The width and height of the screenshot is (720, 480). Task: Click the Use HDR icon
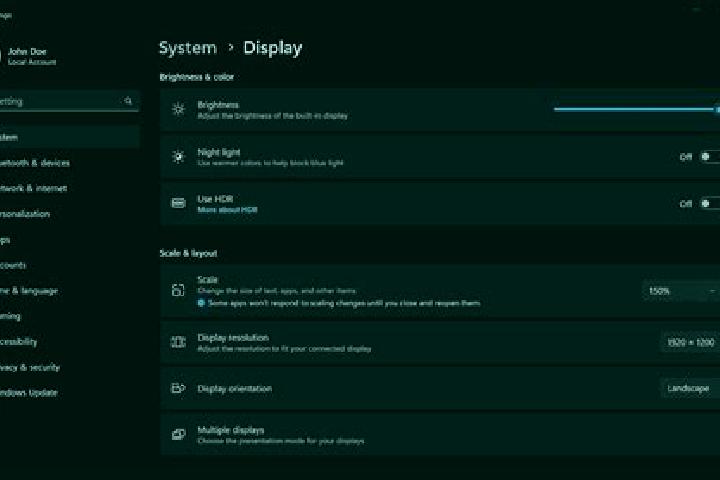pos(178,203)
